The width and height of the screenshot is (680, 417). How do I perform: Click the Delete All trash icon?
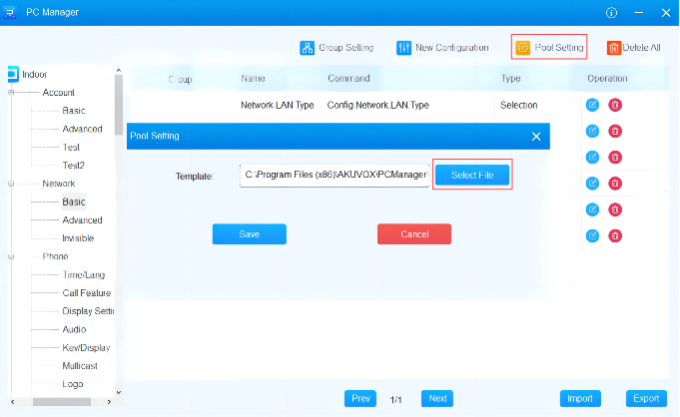point(613,47)
